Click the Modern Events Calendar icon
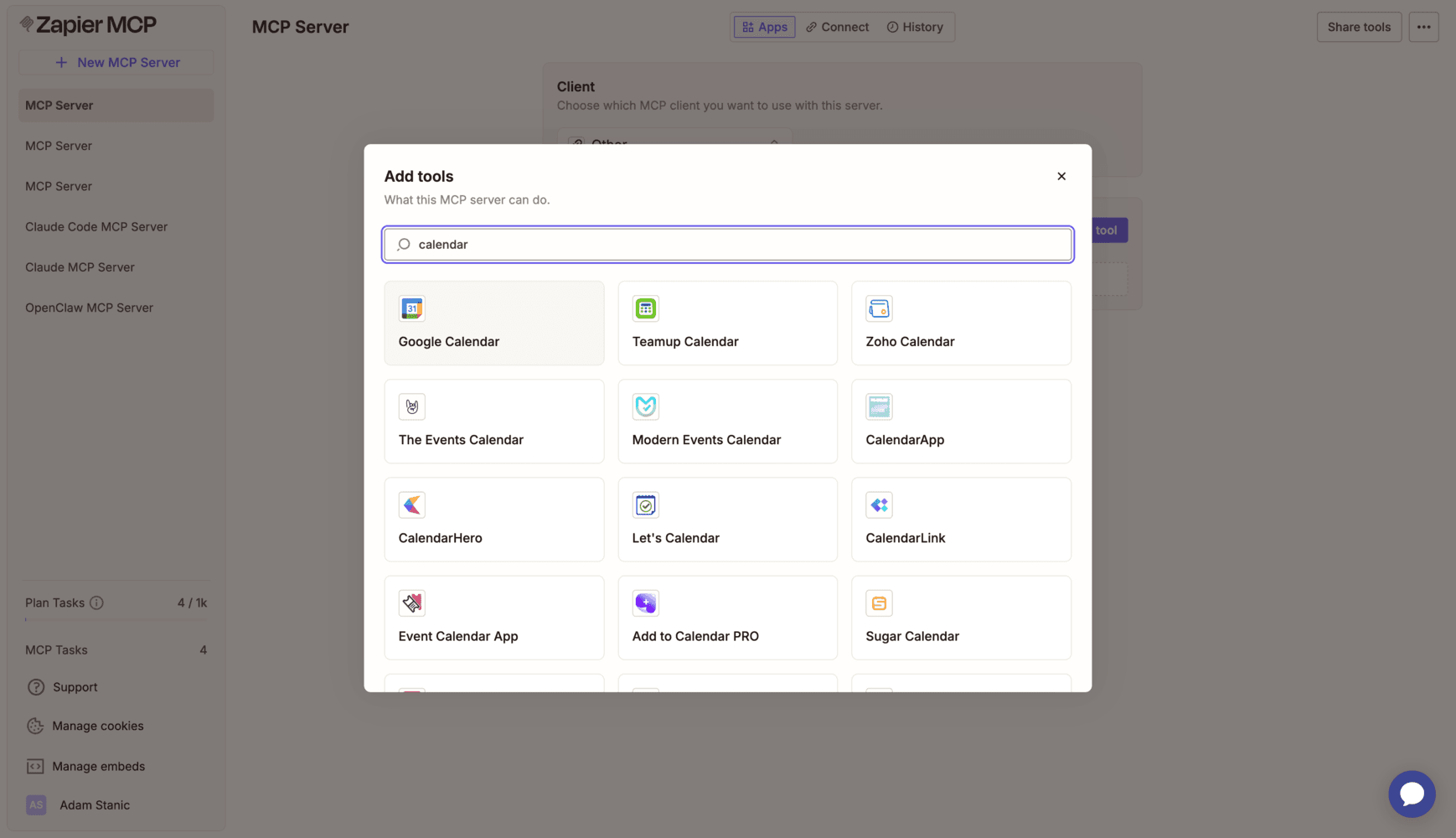Viewport: 1456px width, 838px height. 645,406
